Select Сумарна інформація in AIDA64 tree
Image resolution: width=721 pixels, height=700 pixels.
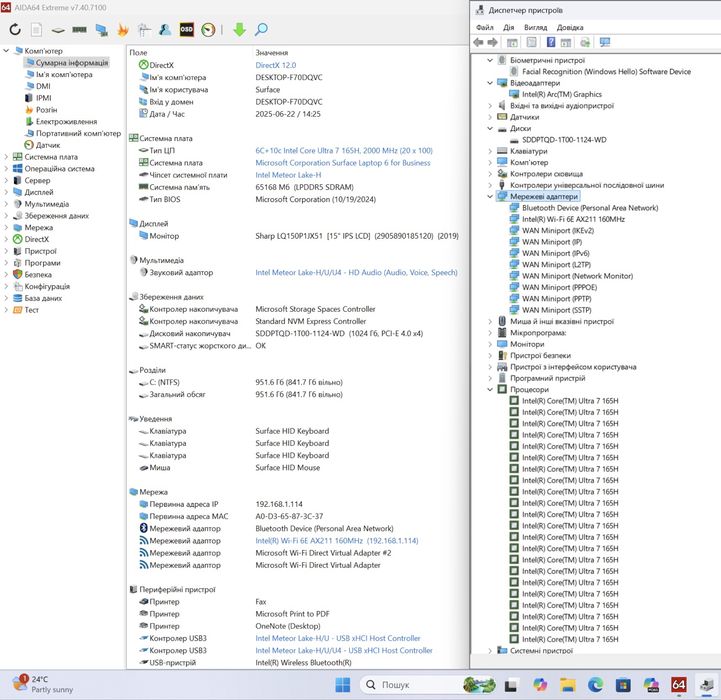pyautogui.click(x=72, y=63)
